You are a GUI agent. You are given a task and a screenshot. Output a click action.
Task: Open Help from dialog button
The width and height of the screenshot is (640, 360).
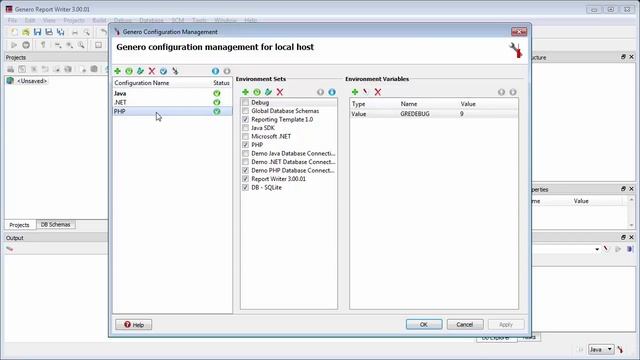(x=133, y=324)
